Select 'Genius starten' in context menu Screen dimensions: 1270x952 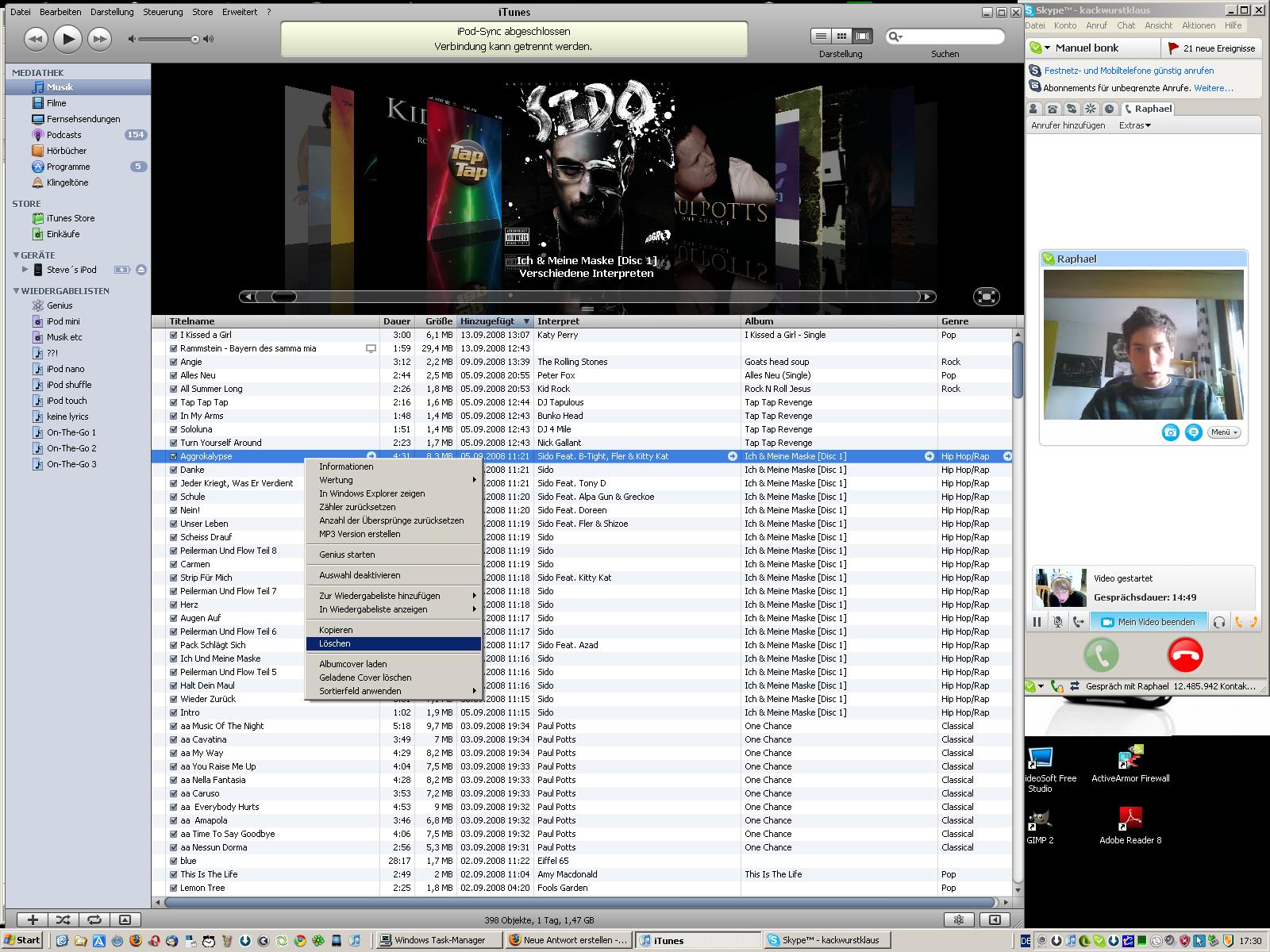coord(394,555)
